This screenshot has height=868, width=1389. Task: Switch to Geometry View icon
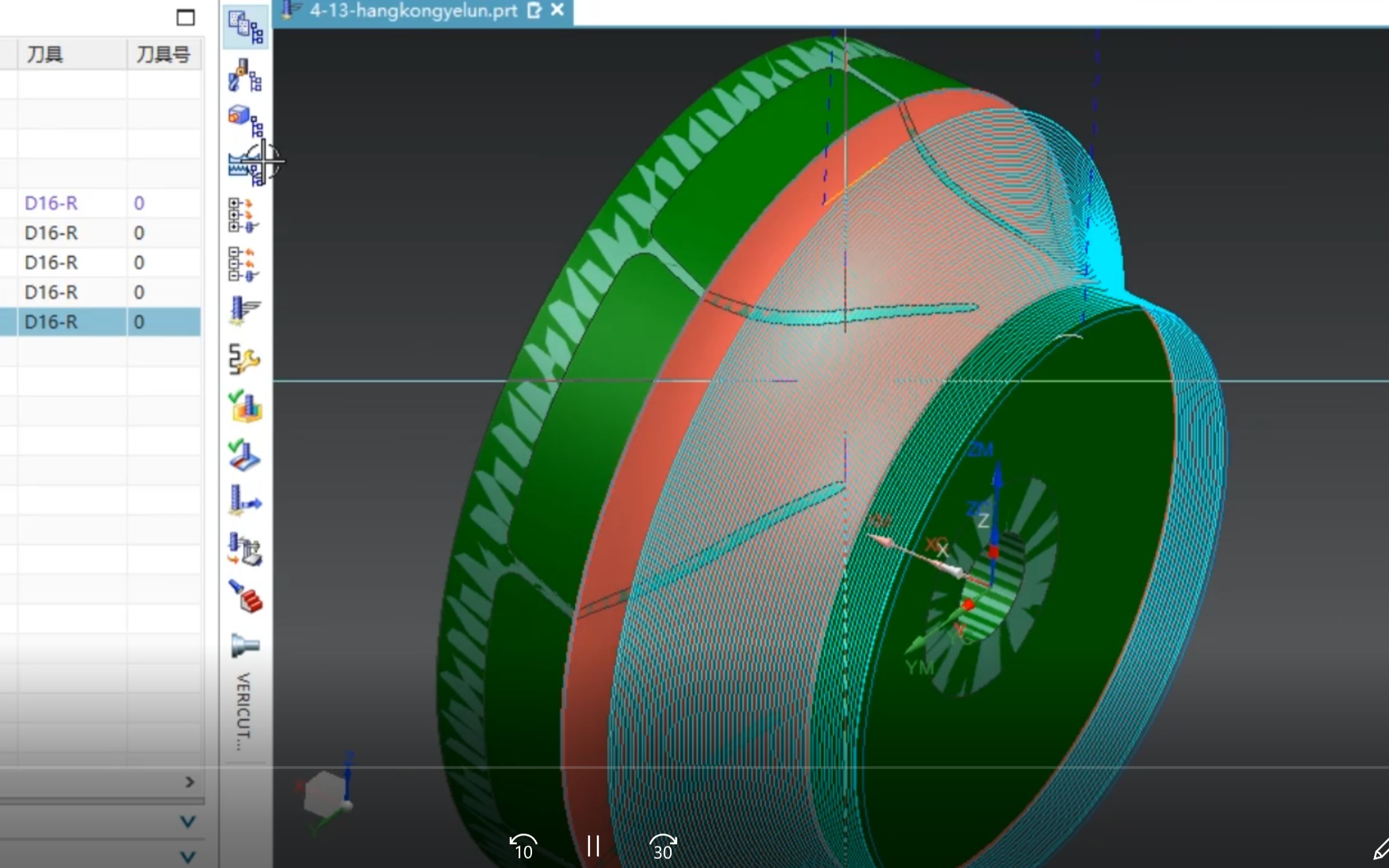[x=245, y=121]
